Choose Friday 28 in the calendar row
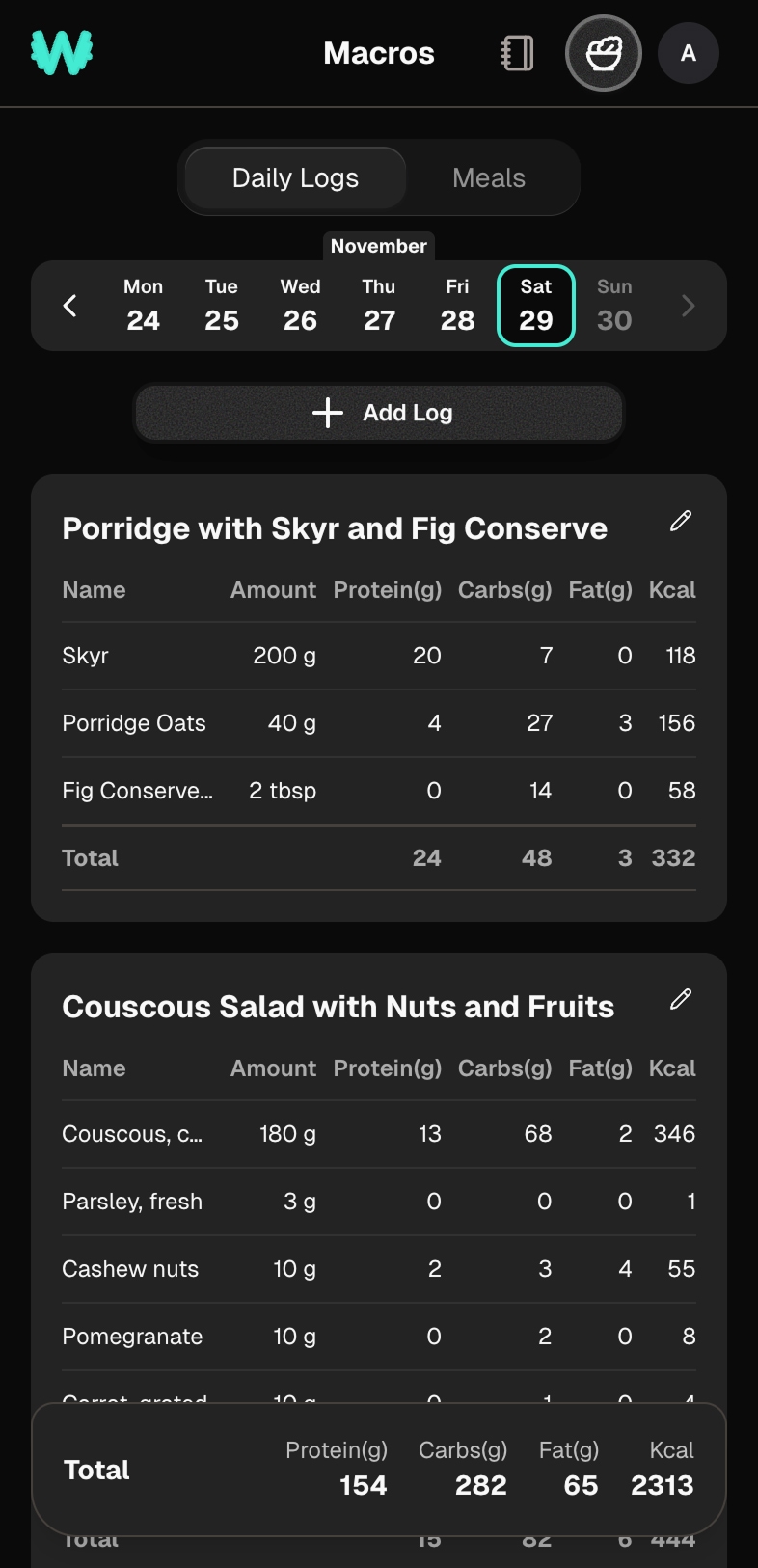Viewport: 758px width, 1568px height. point(457,306)
